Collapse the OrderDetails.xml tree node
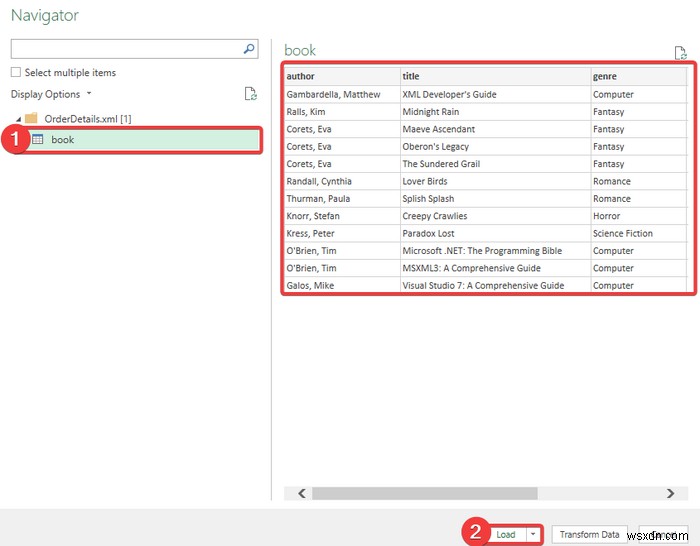 [18, 119]
